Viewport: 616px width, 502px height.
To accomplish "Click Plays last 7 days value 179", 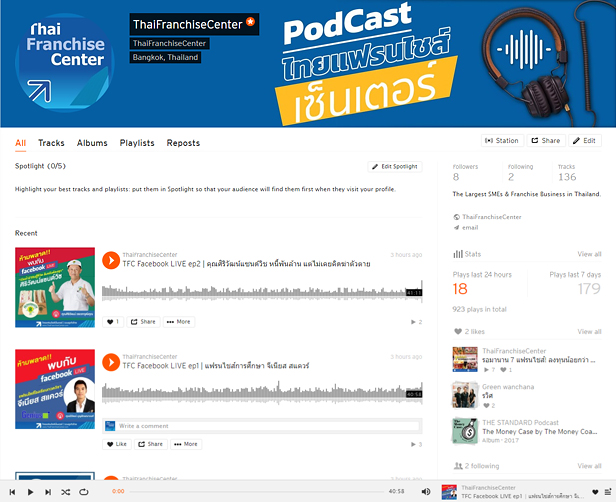I will 589,289.
